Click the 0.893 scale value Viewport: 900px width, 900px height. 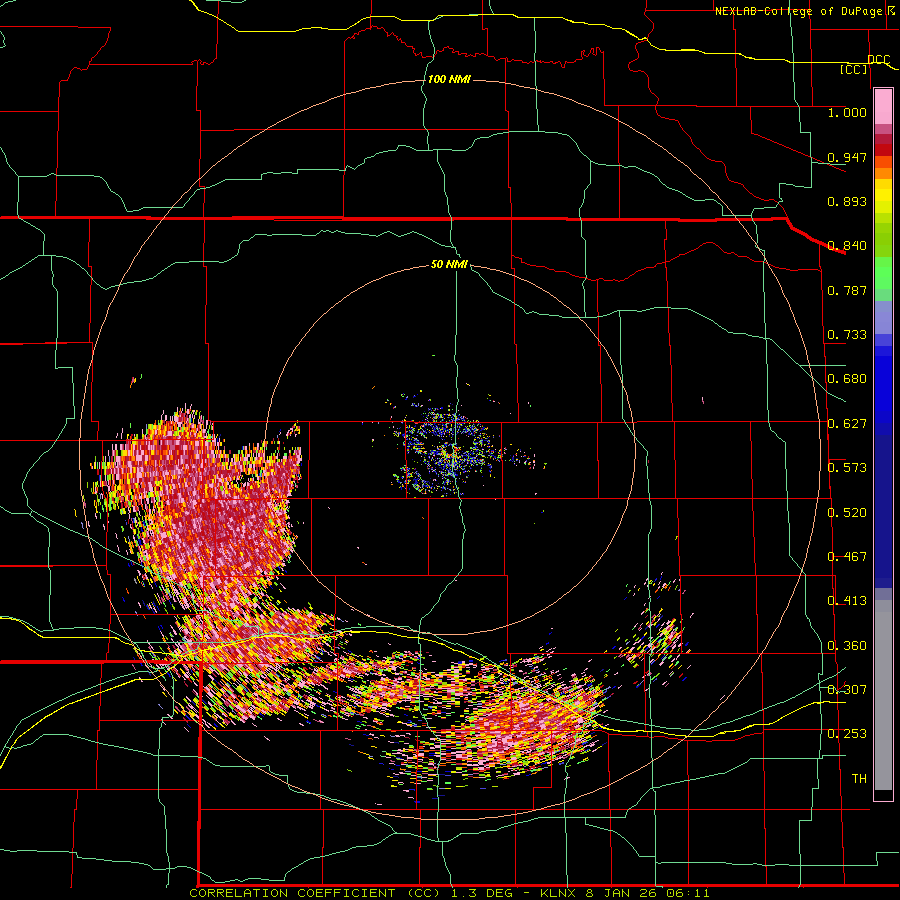847,201
